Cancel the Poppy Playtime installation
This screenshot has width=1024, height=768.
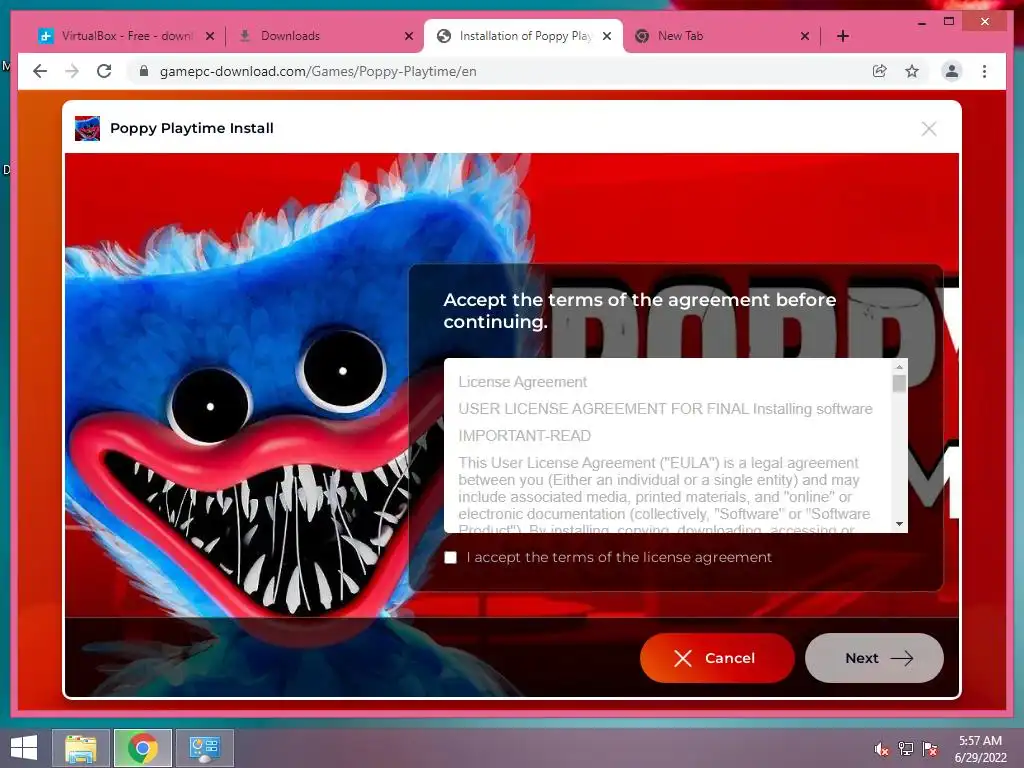point(717,658)
